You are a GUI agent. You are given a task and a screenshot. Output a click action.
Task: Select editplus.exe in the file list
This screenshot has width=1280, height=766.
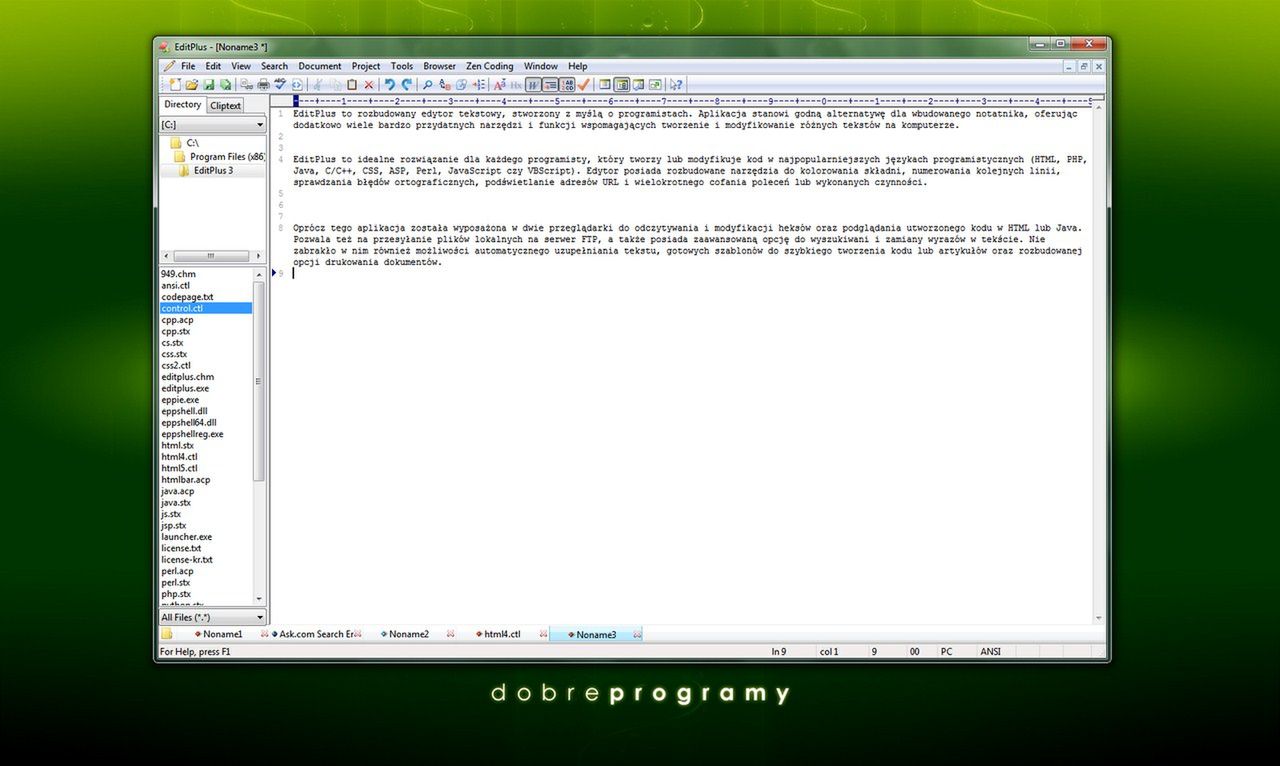[x=186, y=388]
